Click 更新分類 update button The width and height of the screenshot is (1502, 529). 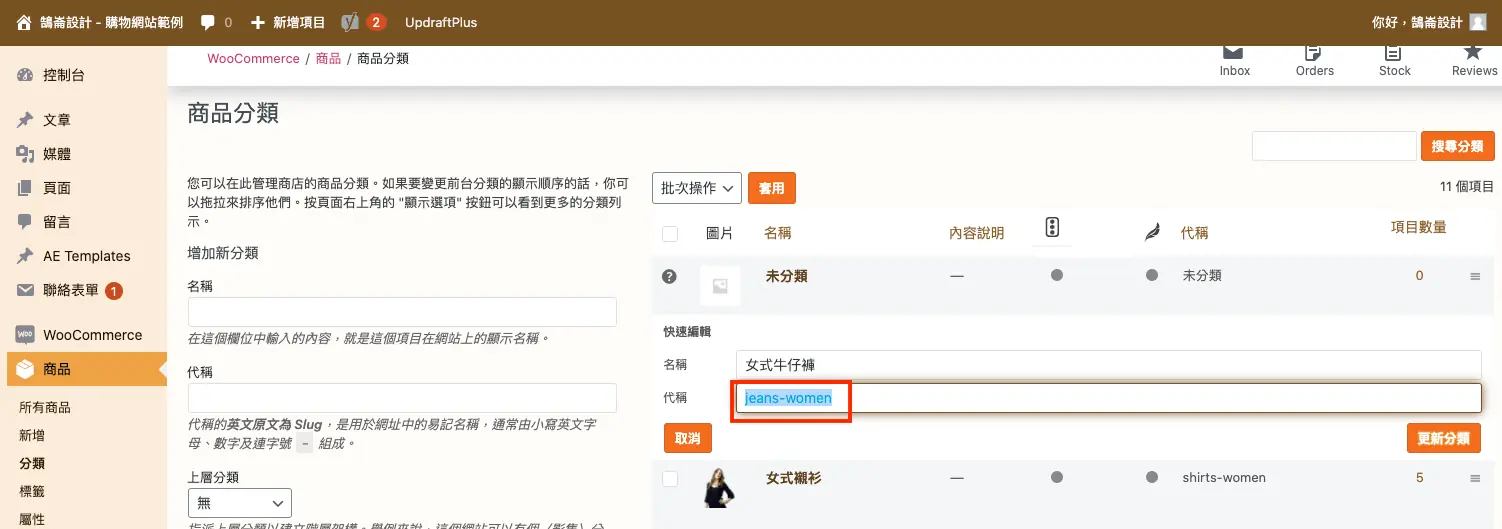pos(1443,438)
